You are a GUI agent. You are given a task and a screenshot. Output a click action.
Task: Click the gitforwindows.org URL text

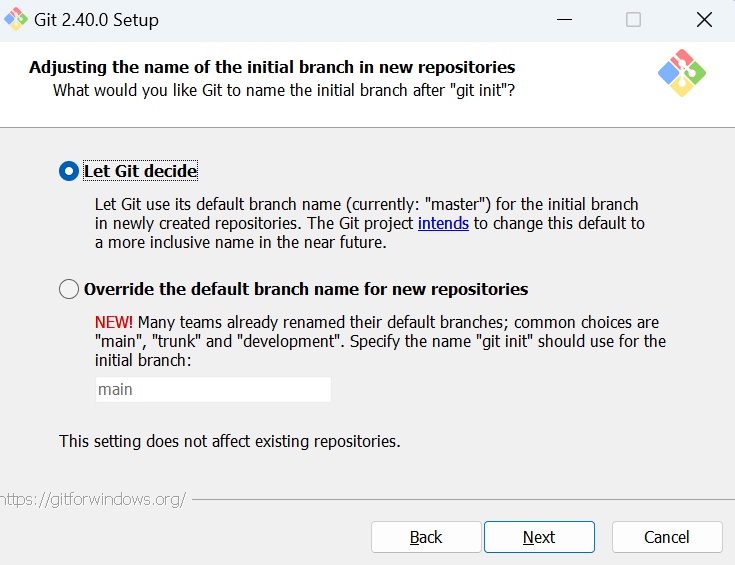93,499
